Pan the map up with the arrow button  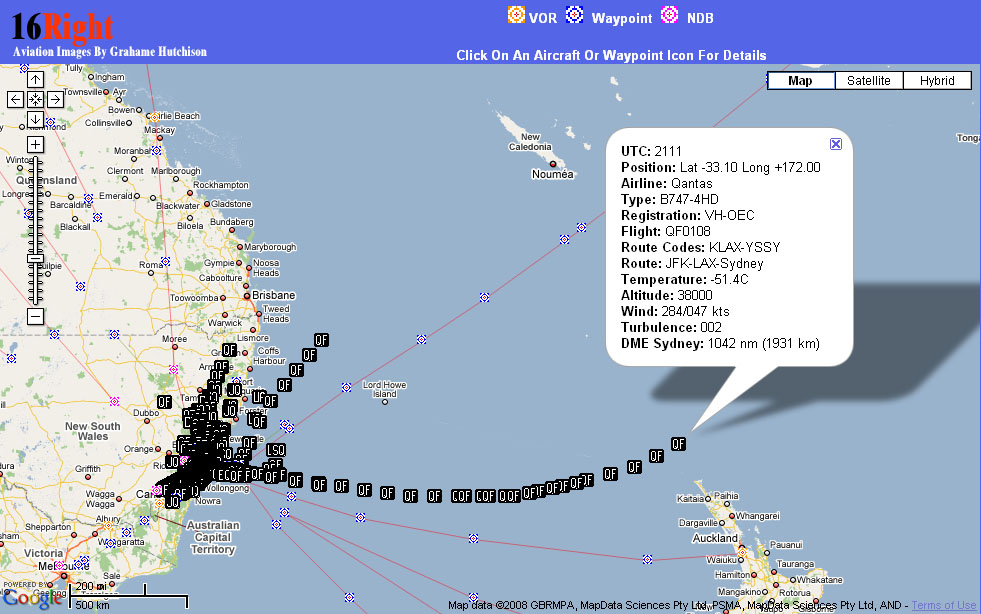[36, 79]
